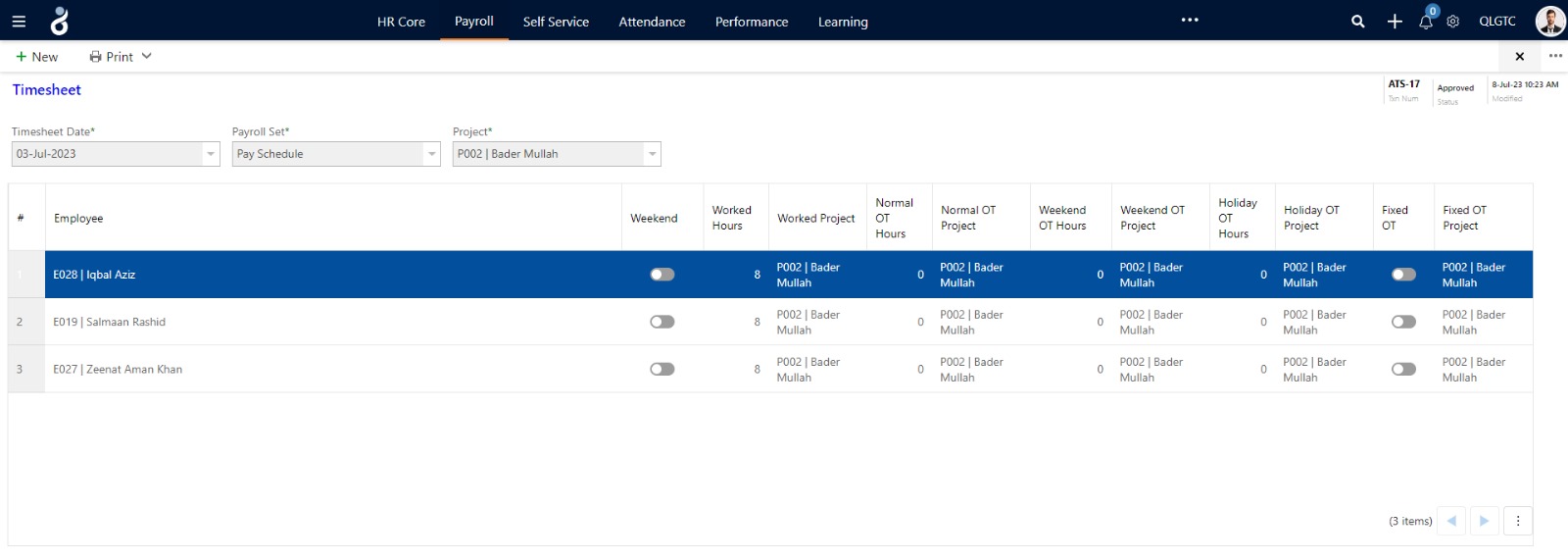
Task: Open the notifications bell
Action: point(1426,22)
